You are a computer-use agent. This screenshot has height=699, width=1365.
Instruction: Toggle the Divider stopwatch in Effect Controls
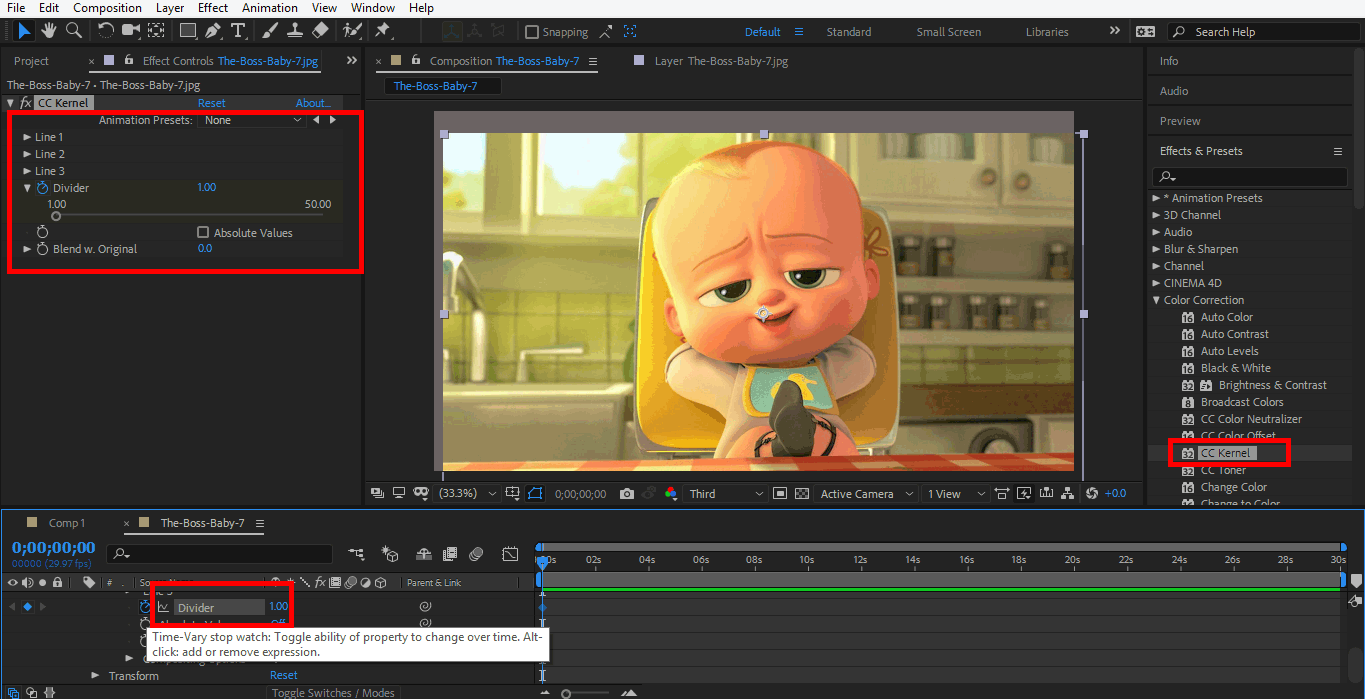point(41,187)
